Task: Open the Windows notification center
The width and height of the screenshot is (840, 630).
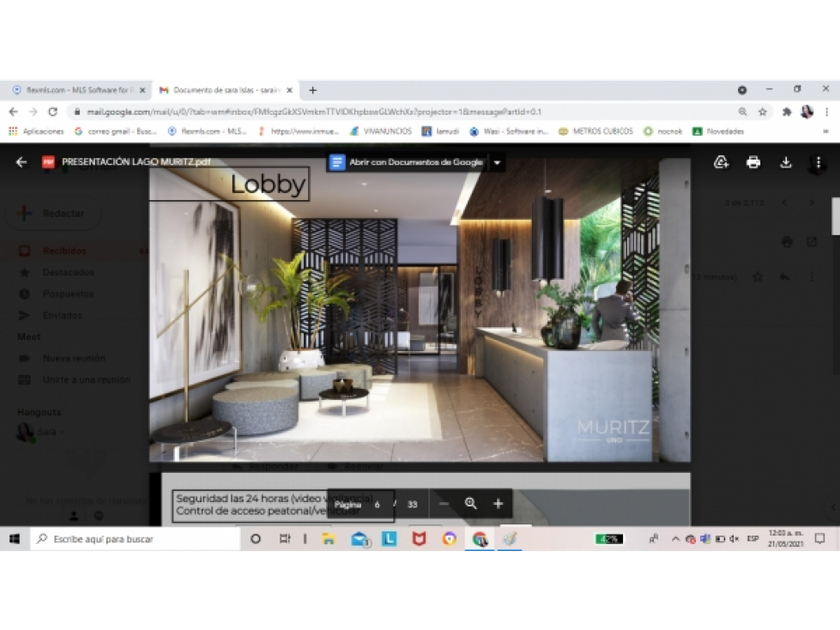Action: point(820,539)
